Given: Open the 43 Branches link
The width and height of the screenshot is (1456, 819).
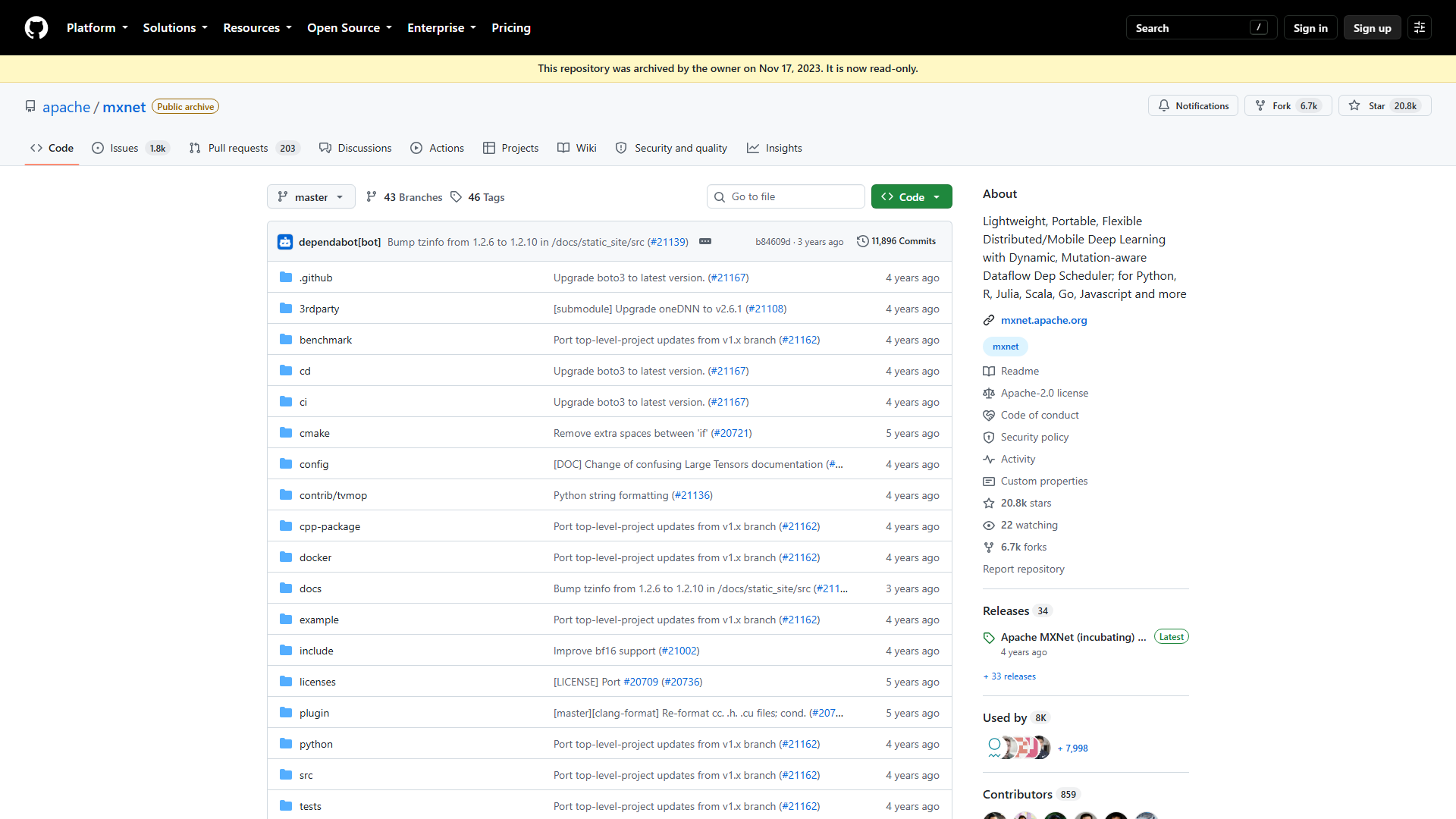Looking at the screenshot, I should coord(404,197).
